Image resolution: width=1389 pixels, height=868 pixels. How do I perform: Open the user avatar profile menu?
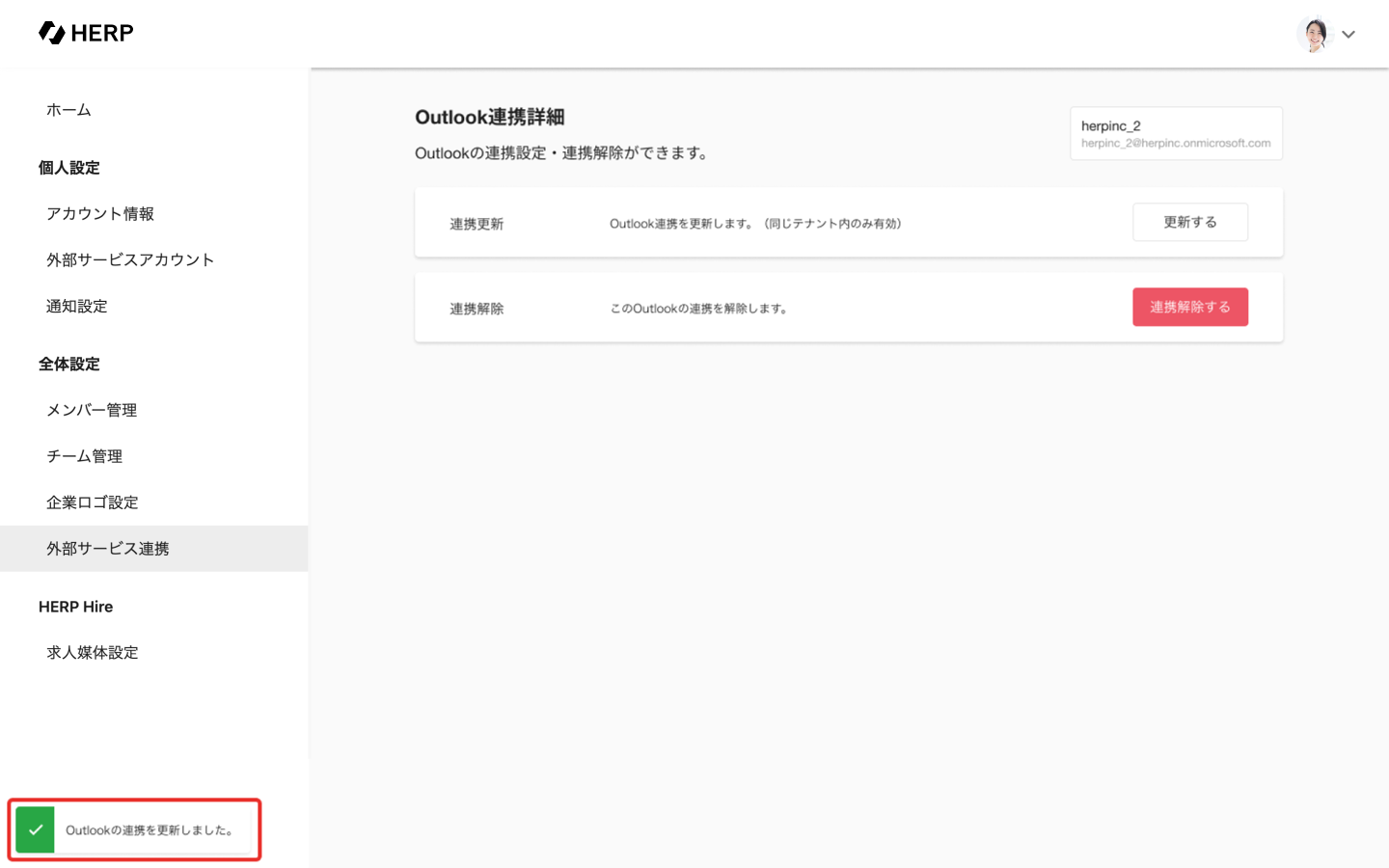coord(1315,34)
